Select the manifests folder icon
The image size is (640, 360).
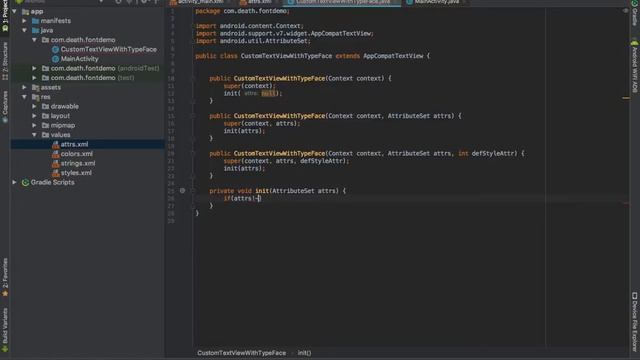pos(36,21)
